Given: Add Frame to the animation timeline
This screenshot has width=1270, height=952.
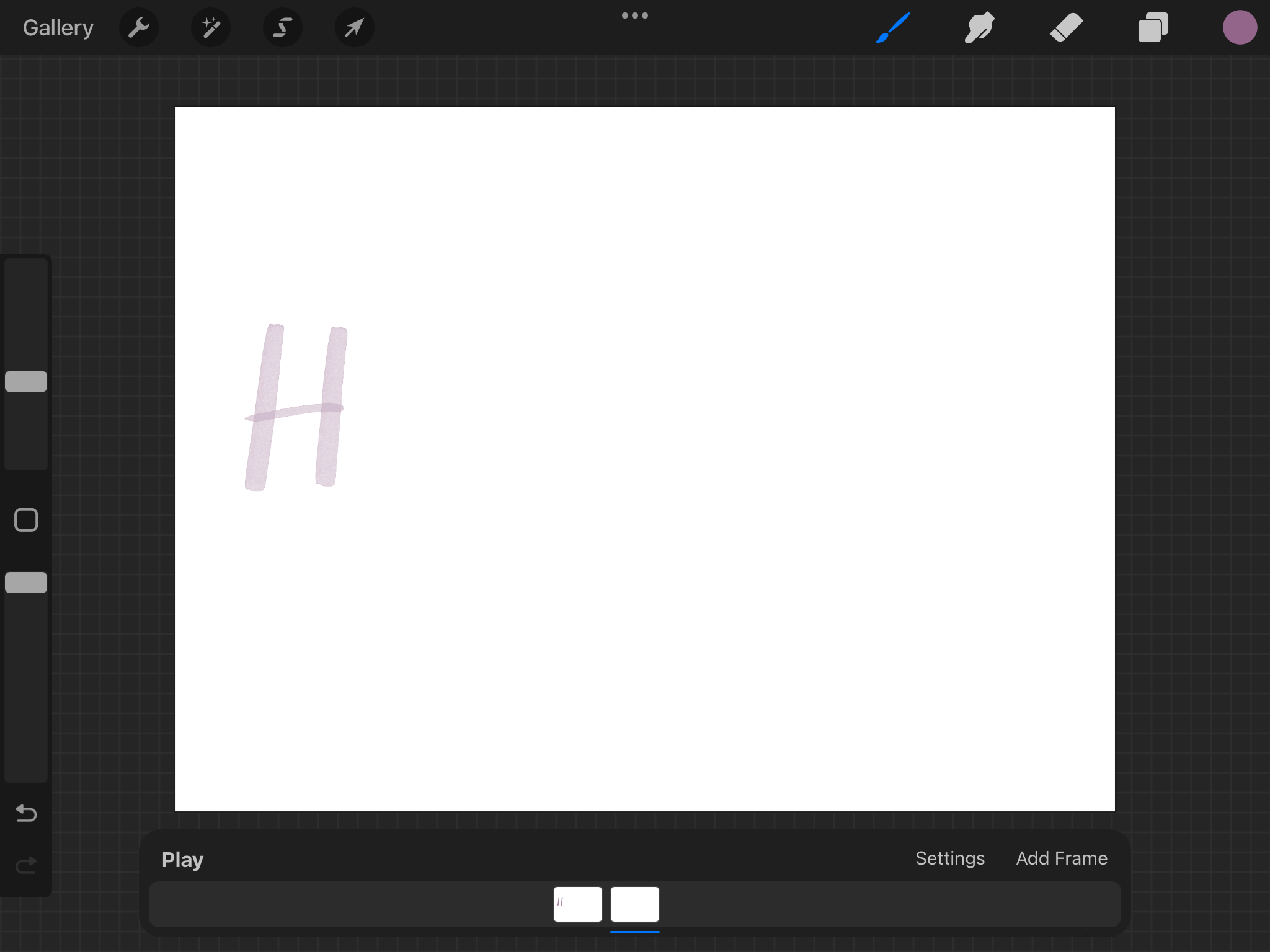Looking at the screenshot, I should tap(1062, 858).
